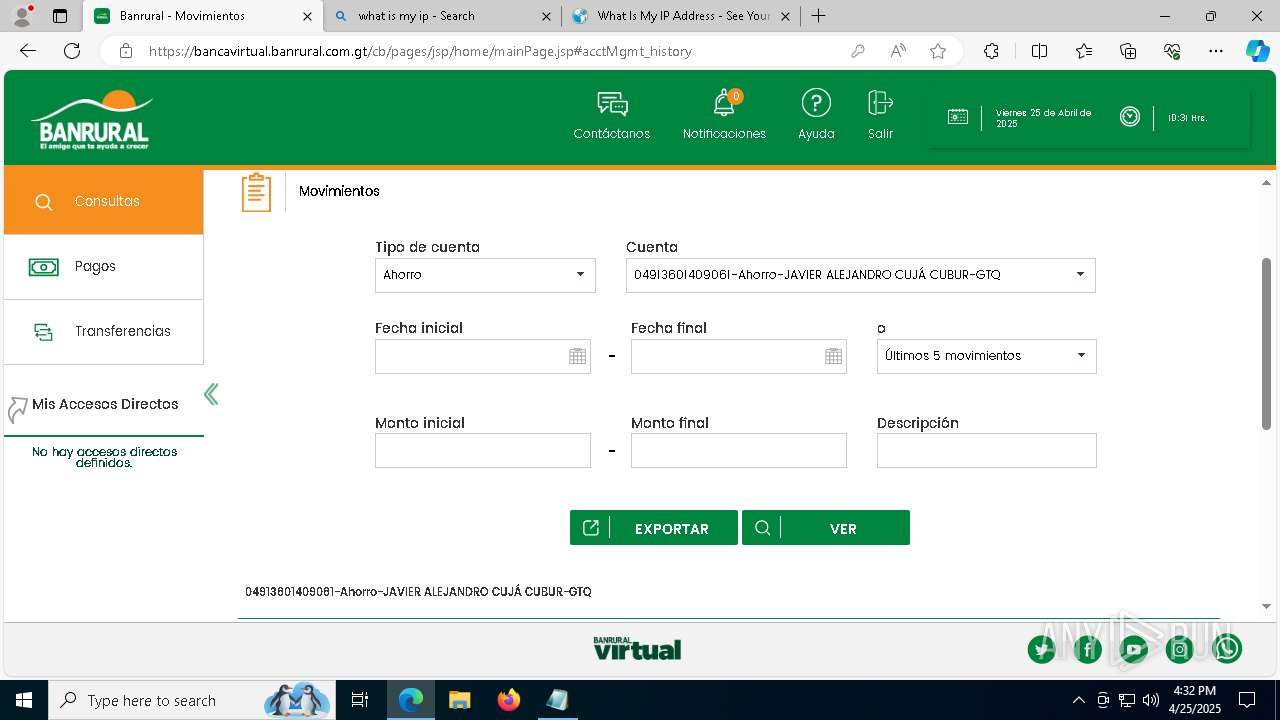
Task: Click the Mis Accesos Directos heading
Action: coord(105,404)
